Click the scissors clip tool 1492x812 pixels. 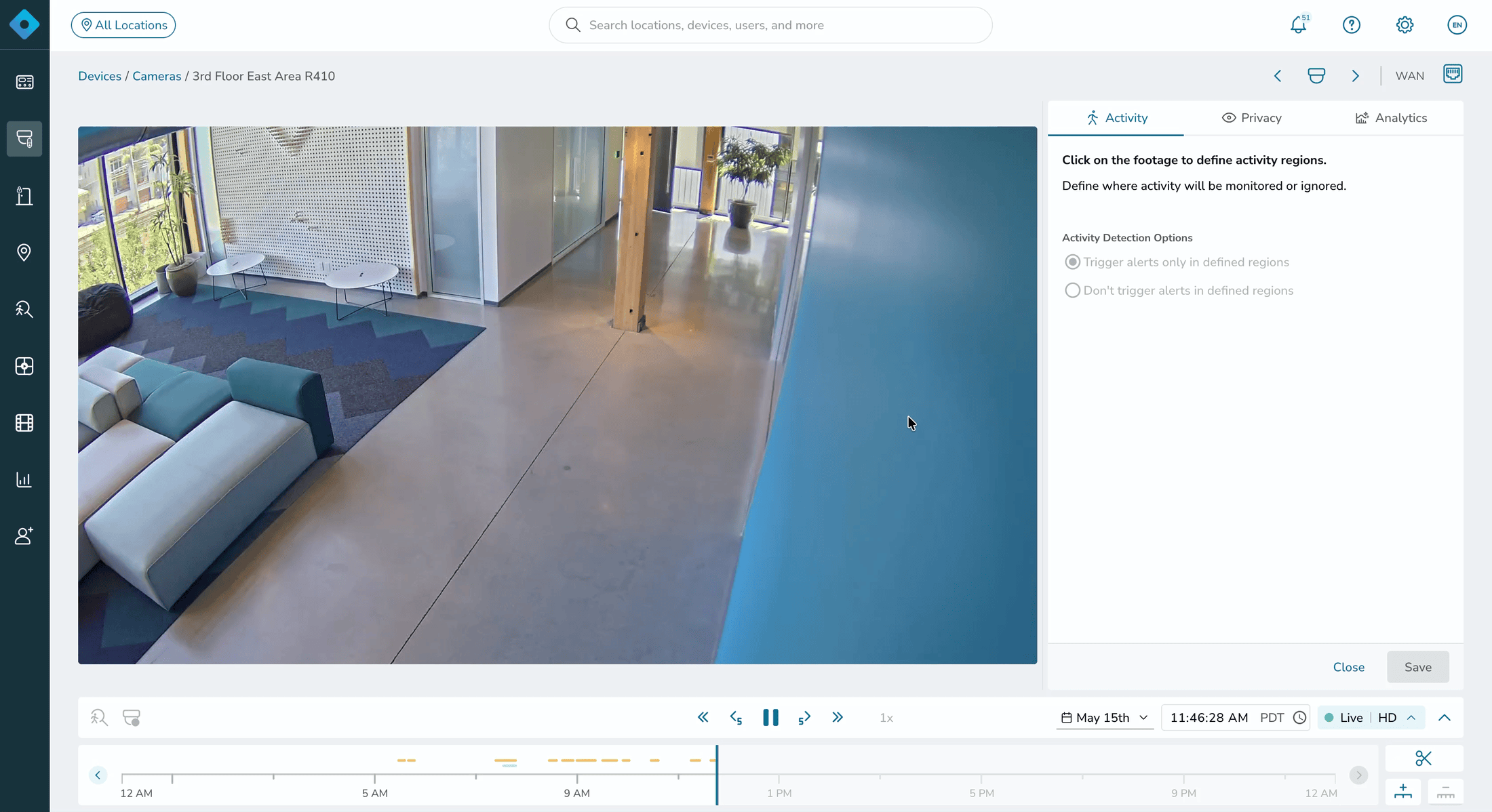1424,758
